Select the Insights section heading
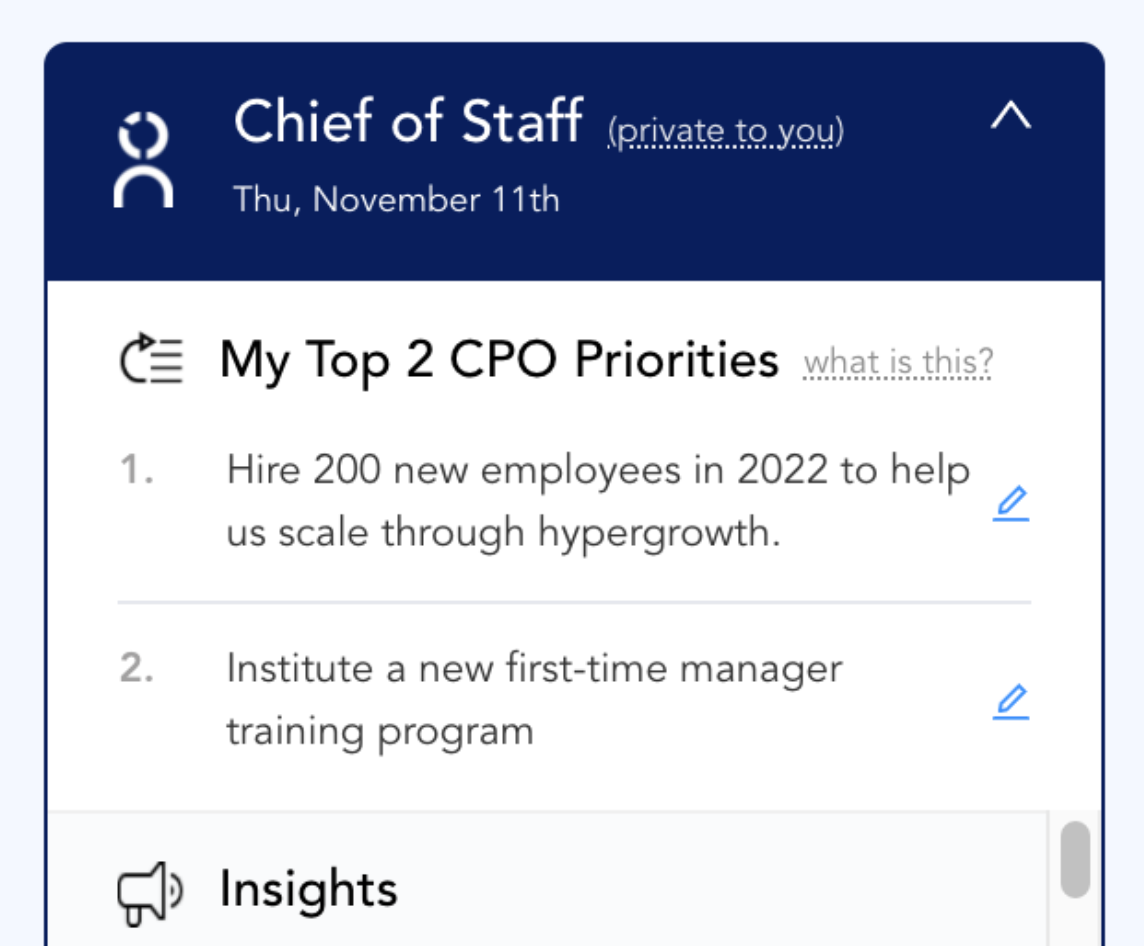Screen dimensions: 1144x946 tap(308, 889)
